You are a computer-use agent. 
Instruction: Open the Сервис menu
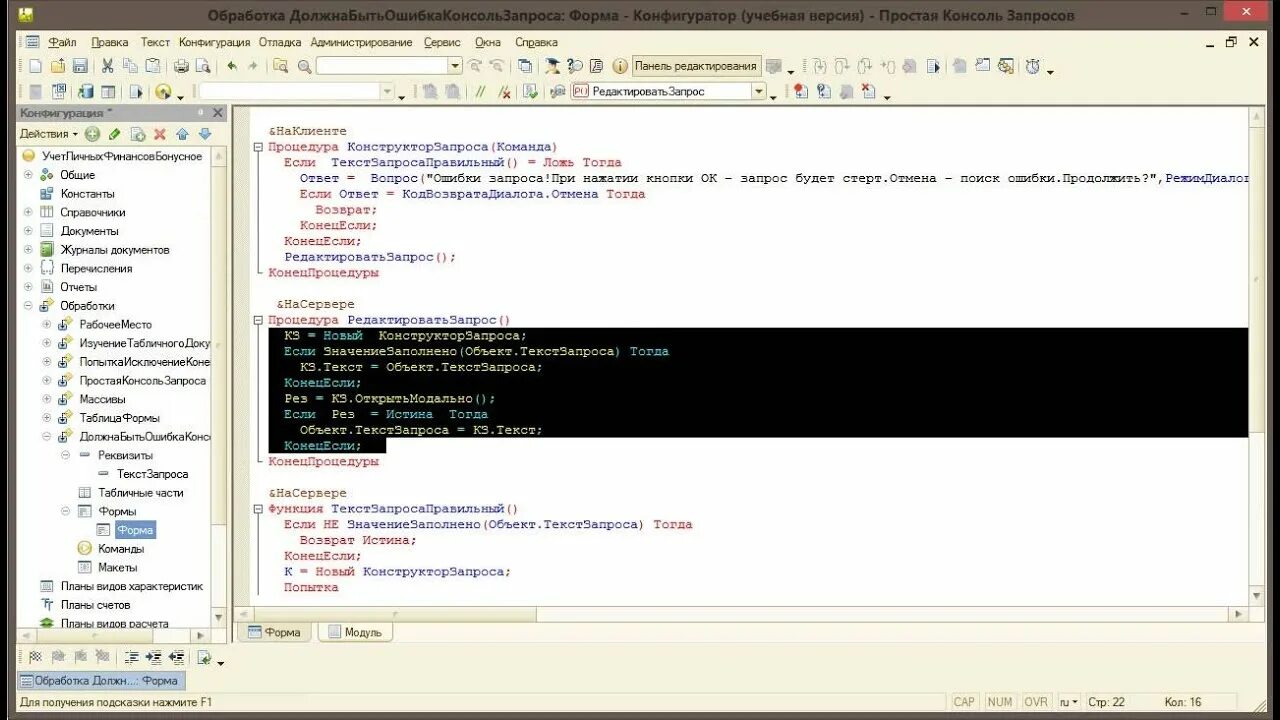pos(442,42)
